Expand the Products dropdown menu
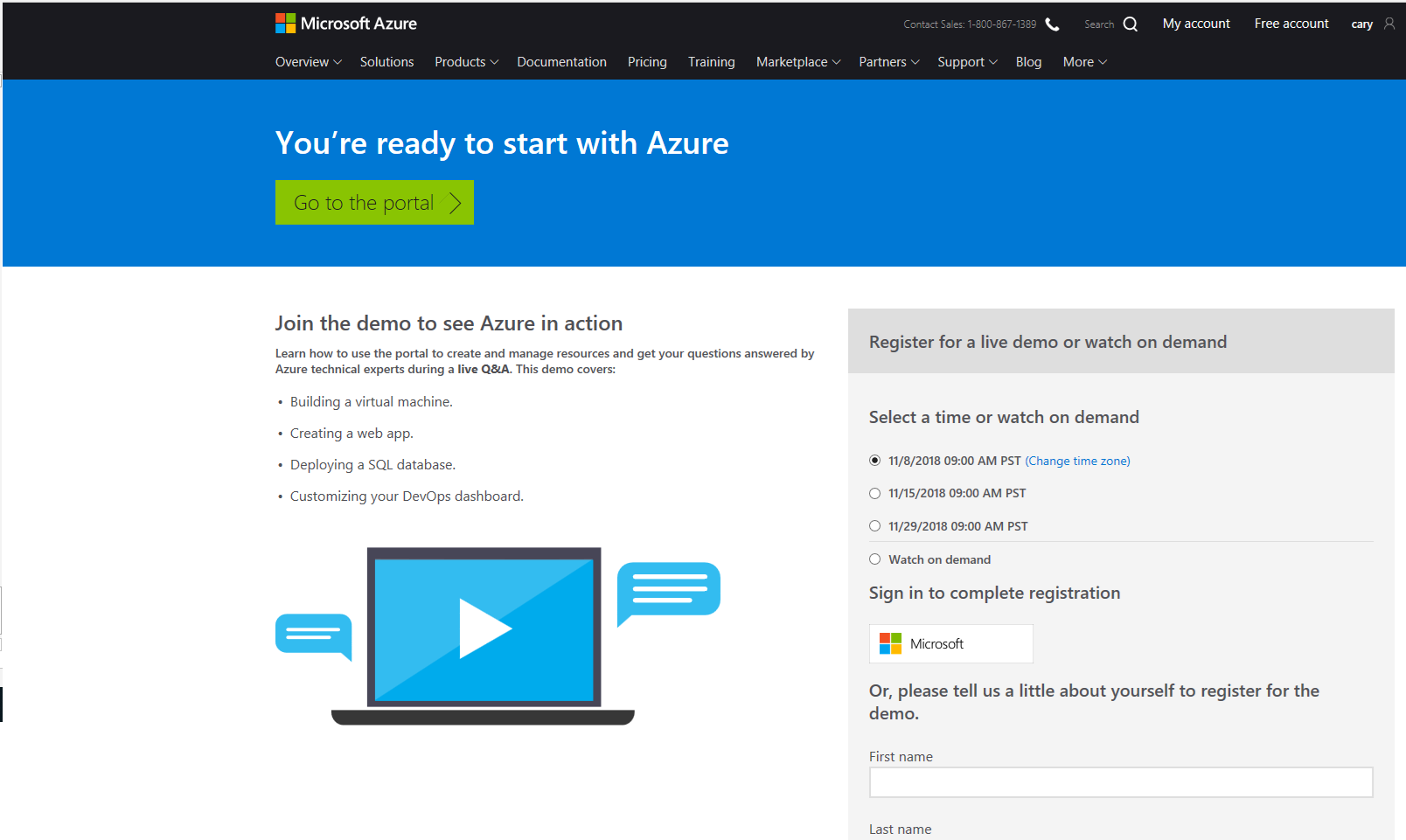Screen dimensions: 1406x840 tap(467, 62)
